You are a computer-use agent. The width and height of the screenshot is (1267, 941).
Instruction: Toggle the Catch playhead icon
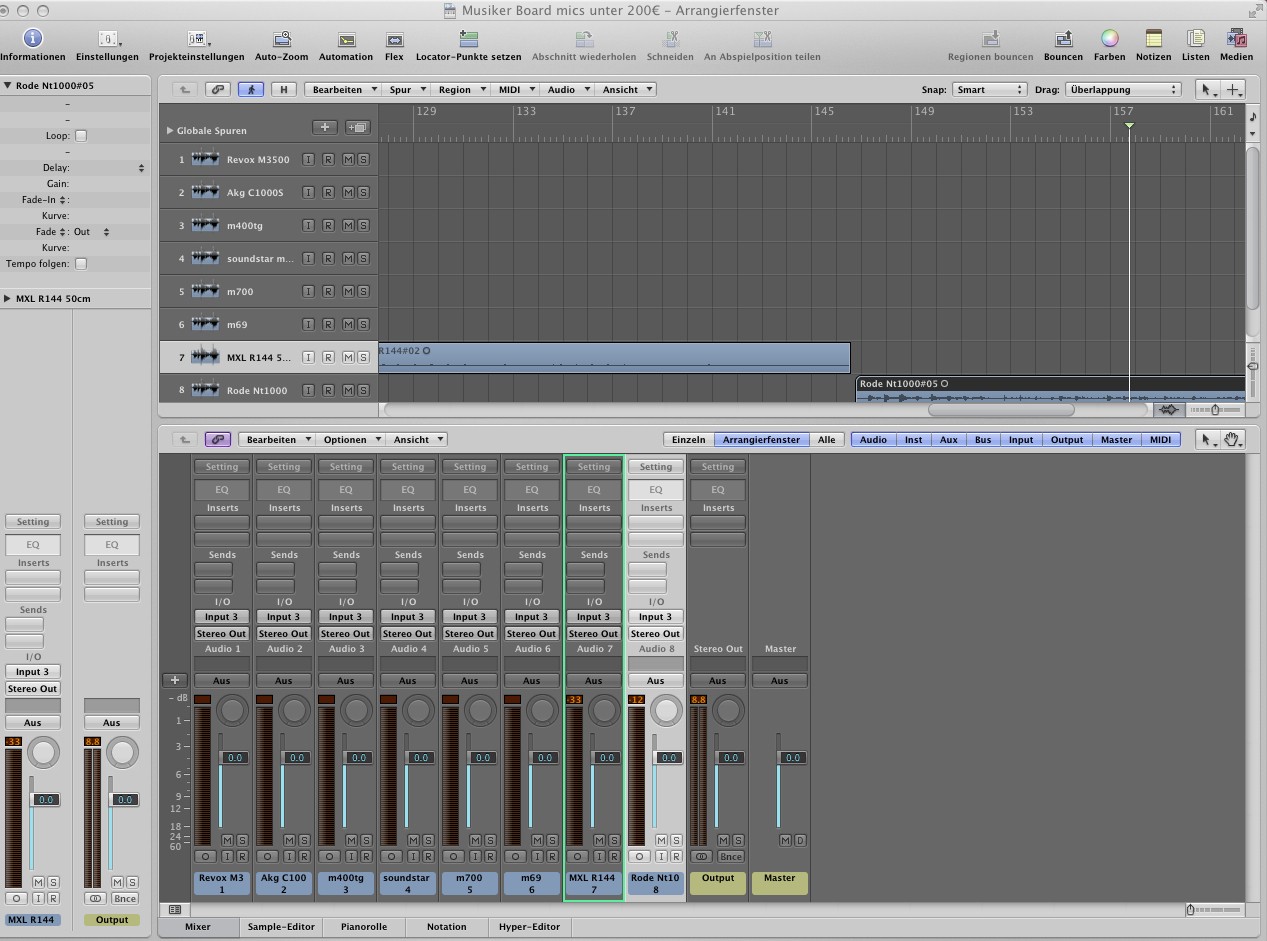[251, 89]
